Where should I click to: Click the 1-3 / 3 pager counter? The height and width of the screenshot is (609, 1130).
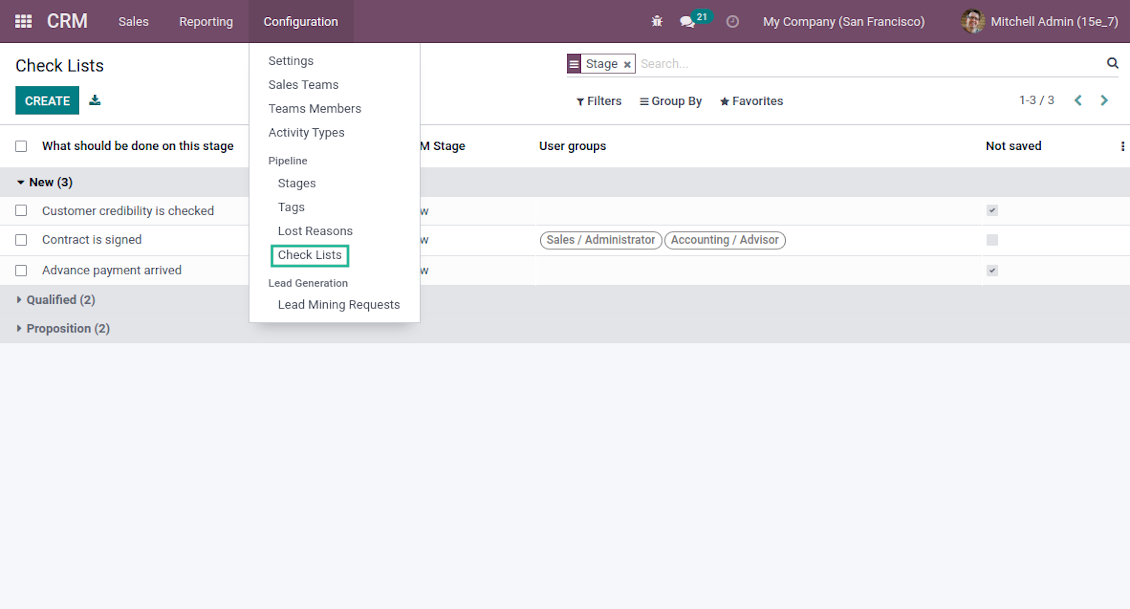(1036, 100)
